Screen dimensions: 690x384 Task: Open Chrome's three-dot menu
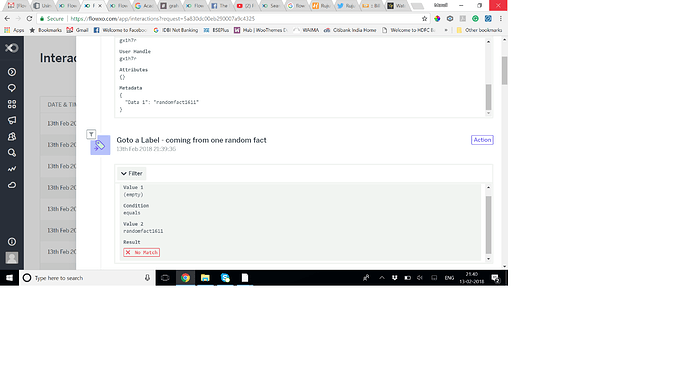click(500, 18)
